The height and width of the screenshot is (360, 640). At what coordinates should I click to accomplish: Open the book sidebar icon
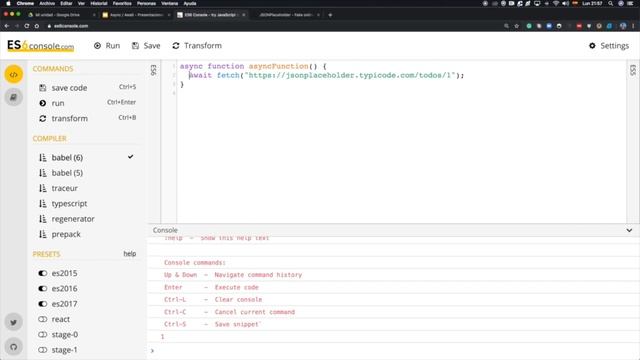click(x=13, y=97)
